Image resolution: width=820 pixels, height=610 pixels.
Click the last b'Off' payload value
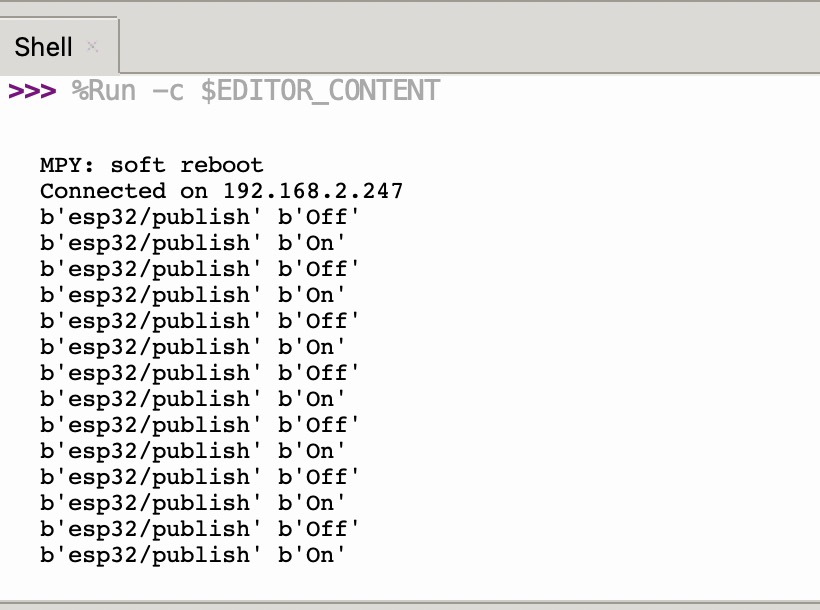(318, 529)
